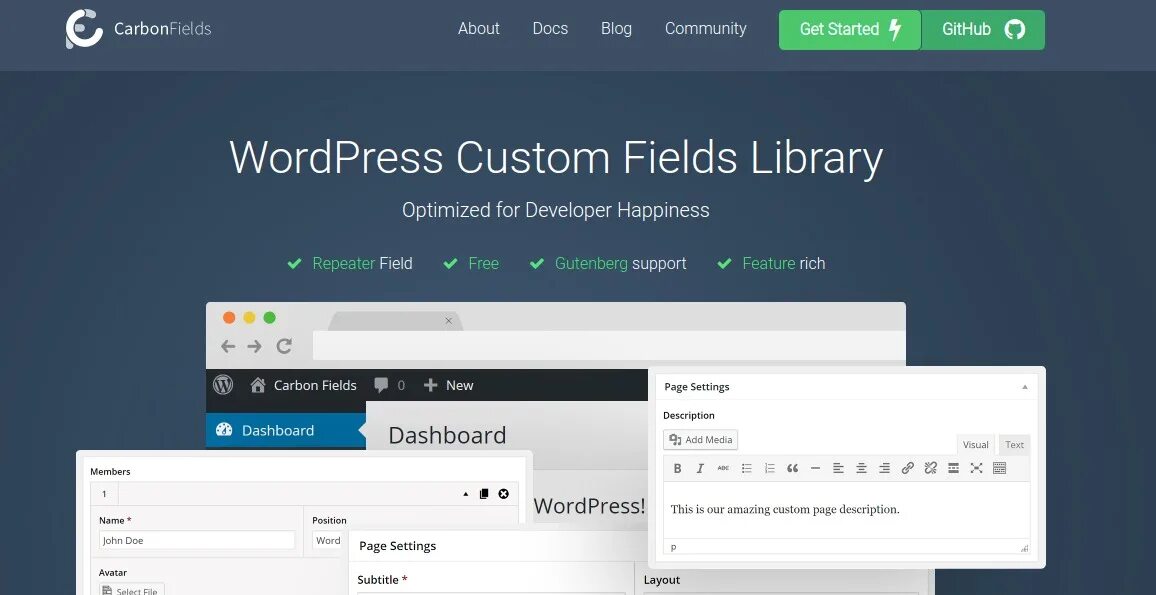
Task: Insert a blockquote
Action: [x=793, y=468]
